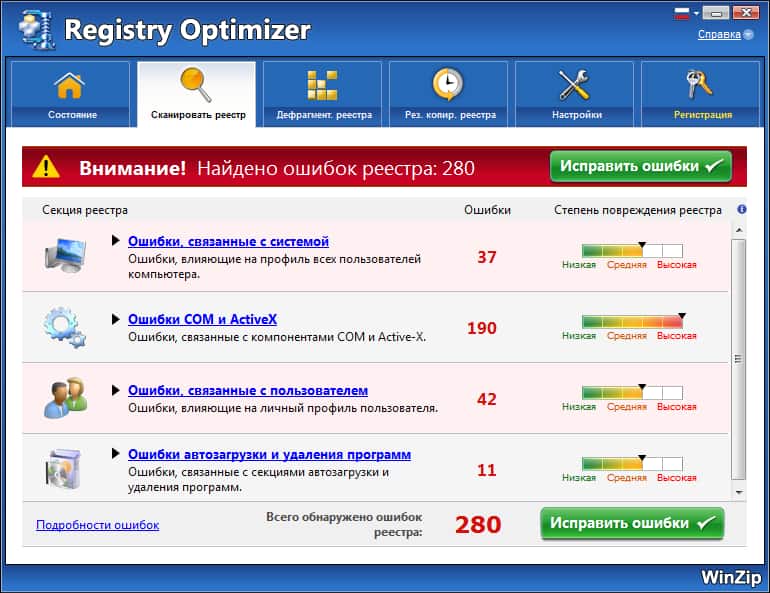Click the house icon for Состояние
Screen dimensions: 770x593
(70, 85)
